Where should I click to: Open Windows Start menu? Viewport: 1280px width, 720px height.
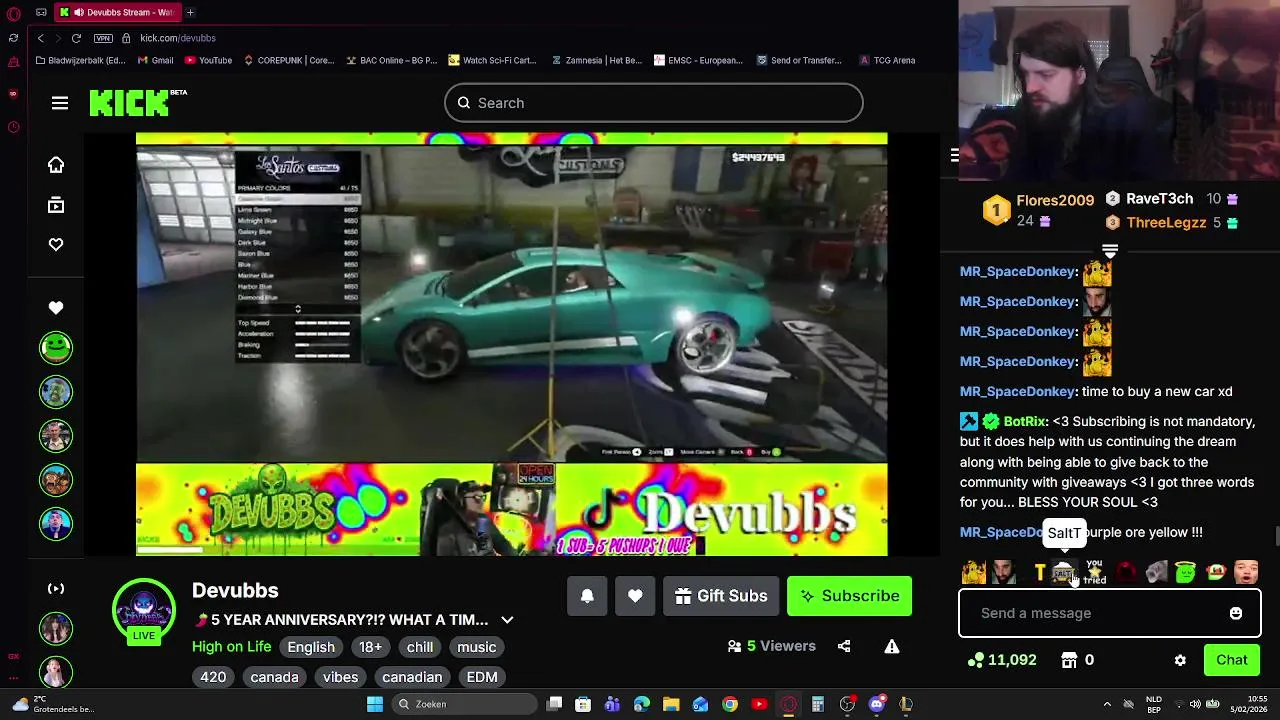pyautogui.click(x=375, y=704)
